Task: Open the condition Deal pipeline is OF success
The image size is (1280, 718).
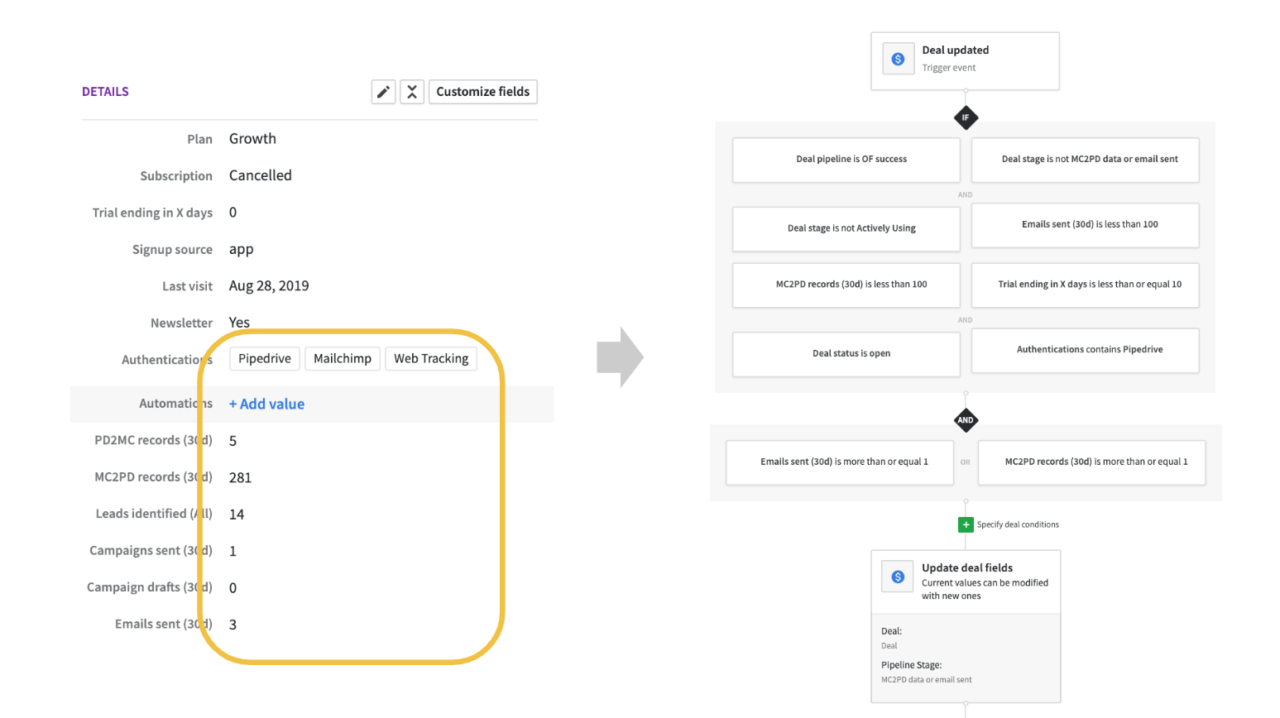Action: point(845,160)
